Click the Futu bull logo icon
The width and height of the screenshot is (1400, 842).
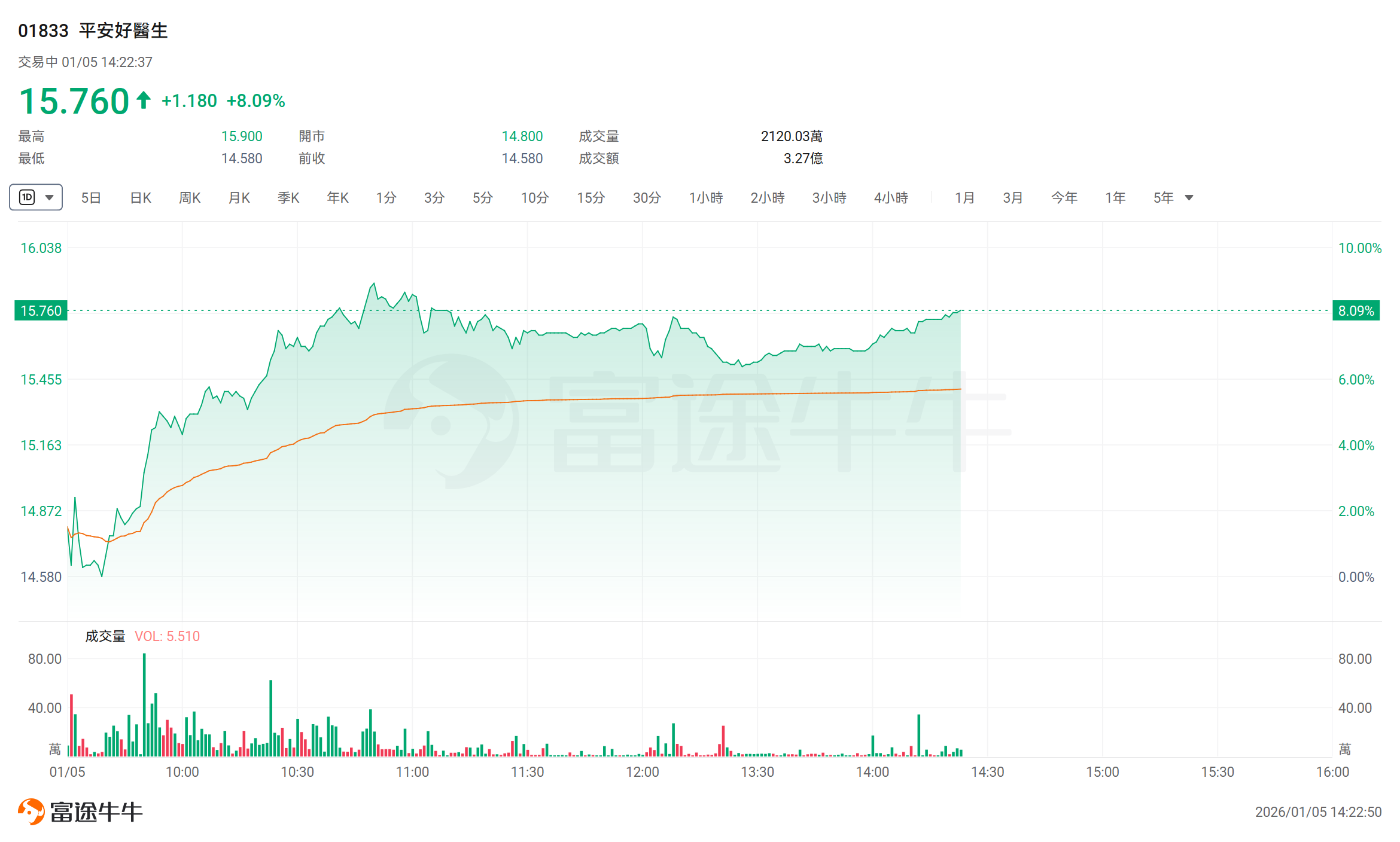tap(31, 812)
